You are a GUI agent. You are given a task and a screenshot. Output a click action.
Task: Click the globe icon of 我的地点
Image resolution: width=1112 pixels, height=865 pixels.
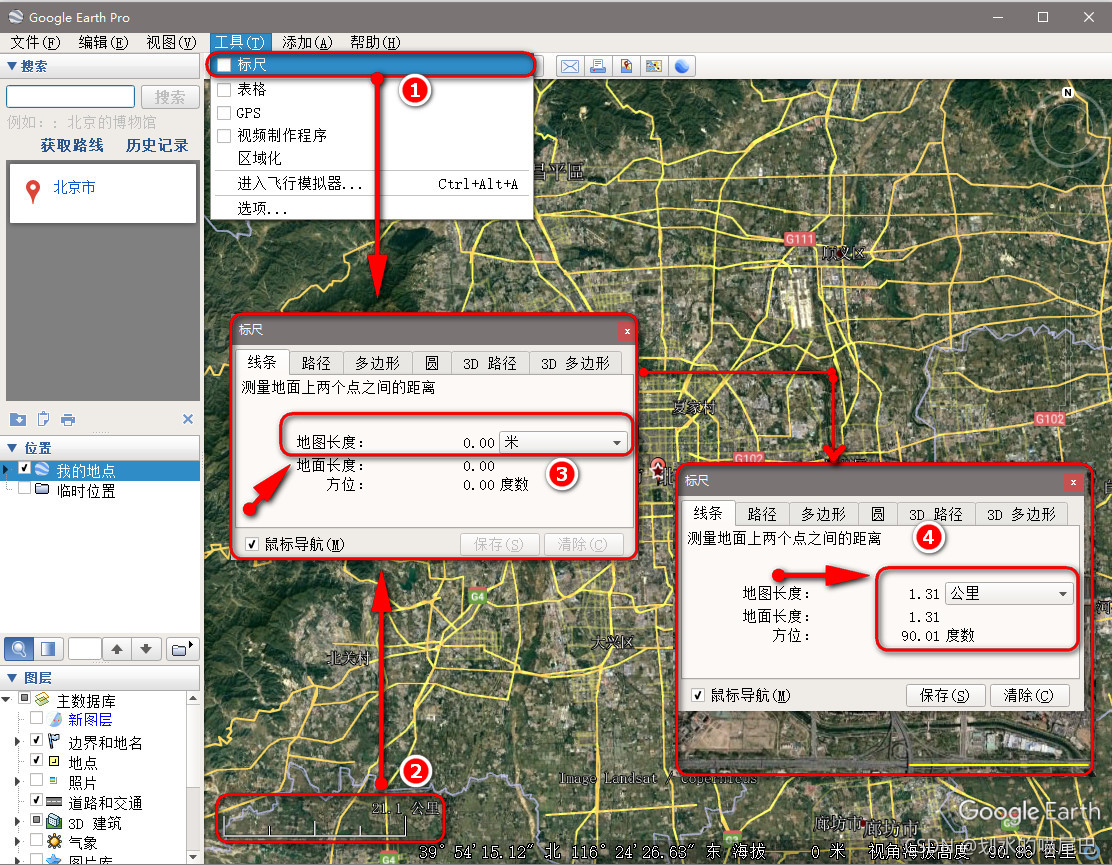pos(42,469)
